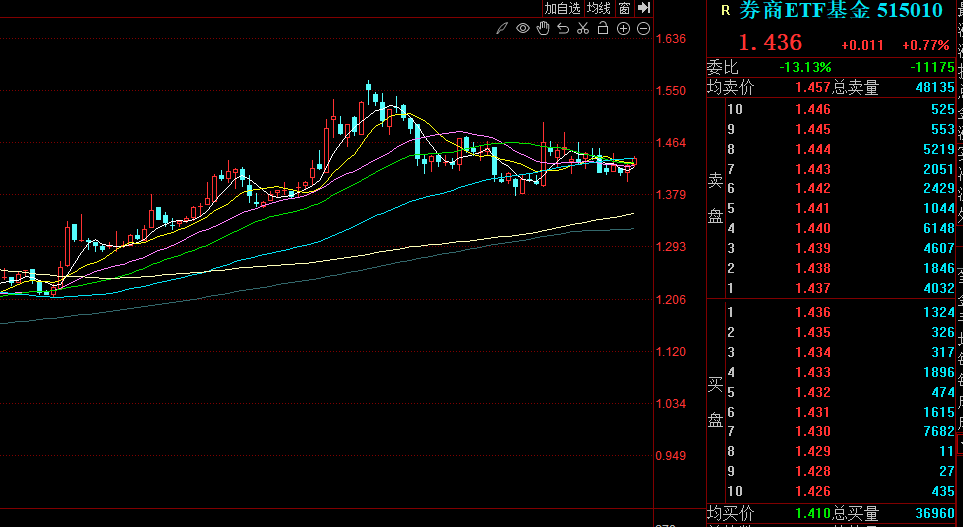Image resolution: width=963 pixels, height=527 pixels.
Task: Click the undo arrow icon
Action: [x=563, y=28]
